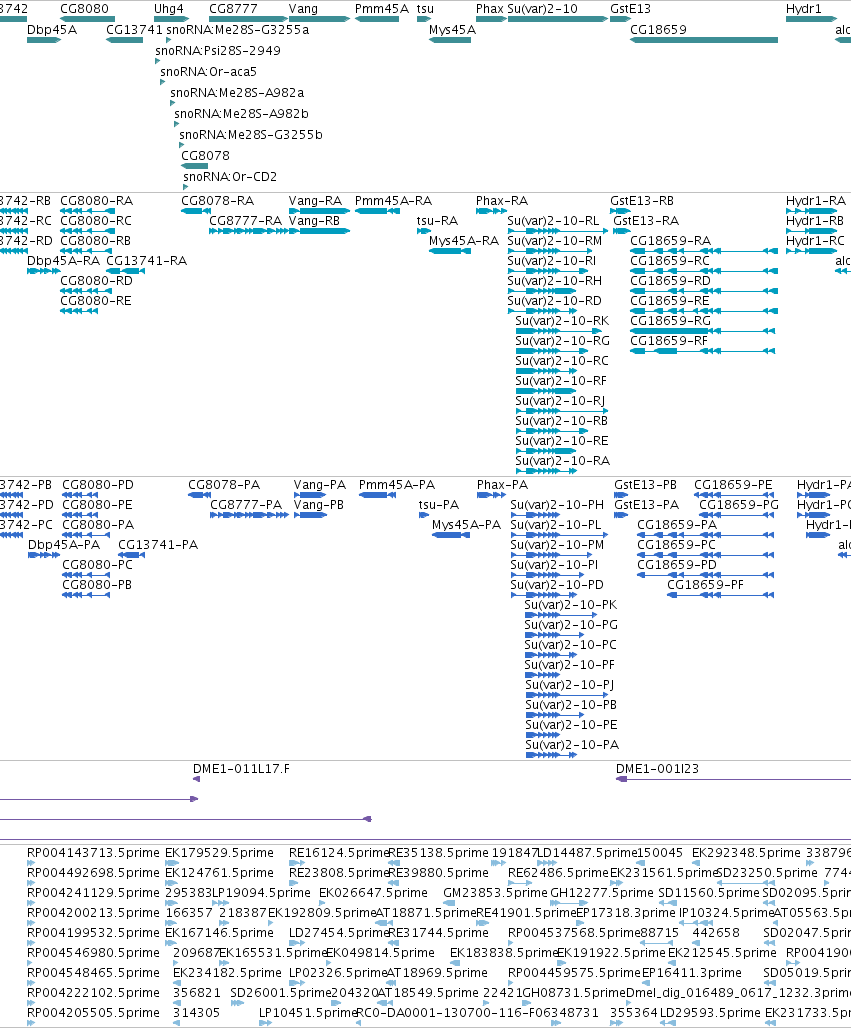851x1028 pixels.
Task: Click snoRNA:Me28S-A982a label
Action: pos(237,92)
